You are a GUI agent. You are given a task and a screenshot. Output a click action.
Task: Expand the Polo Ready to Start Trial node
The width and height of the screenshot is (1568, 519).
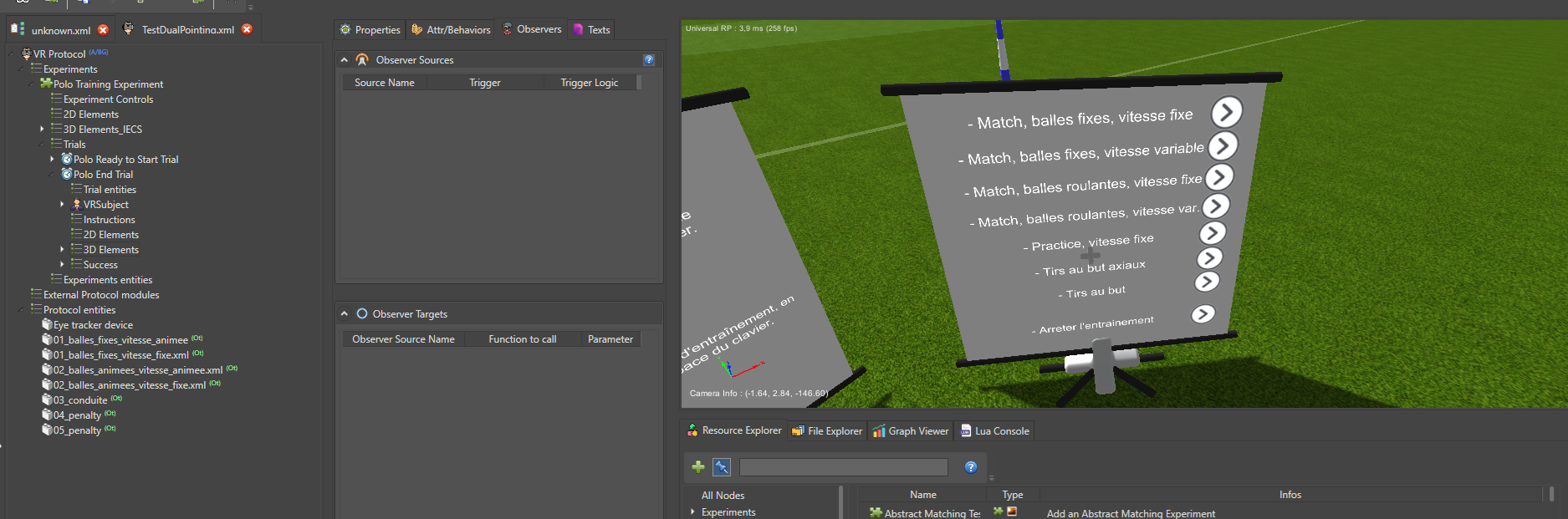tap(52, 159)
